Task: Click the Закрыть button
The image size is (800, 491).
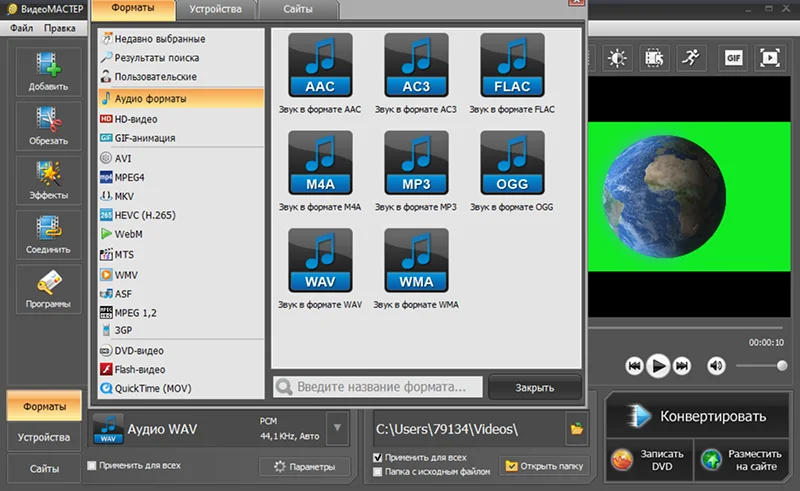Action: [x=535, y=387]
